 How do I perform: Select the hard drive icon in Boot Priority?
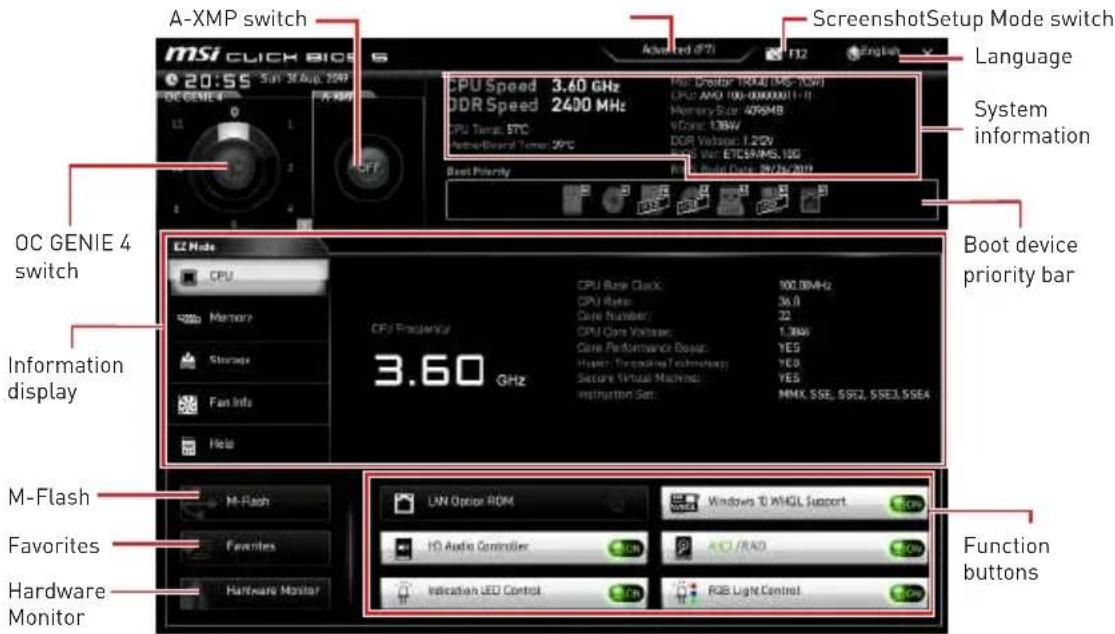tap(575, 200)
